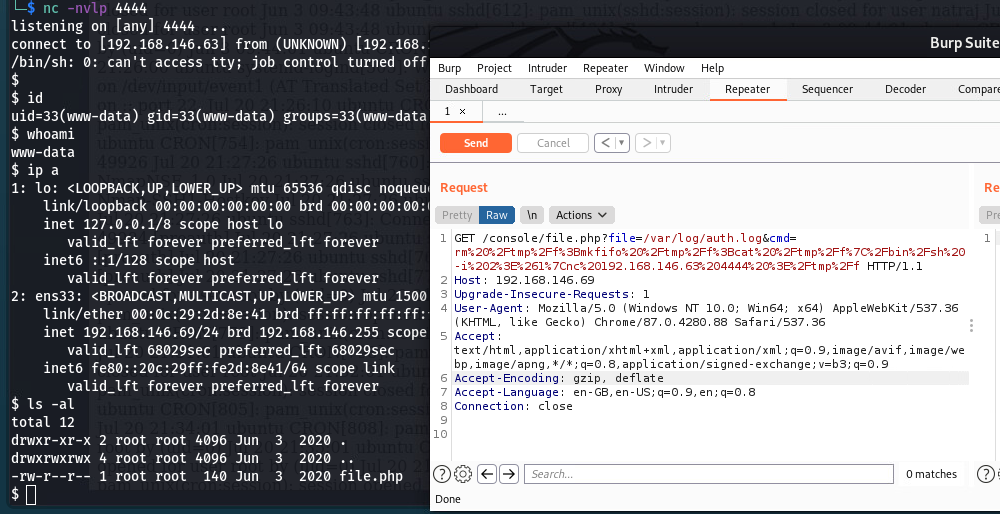Screen dimensions: 1000x514
Task: Open the Intruder menu in menu bar
Action: point(547,68)
